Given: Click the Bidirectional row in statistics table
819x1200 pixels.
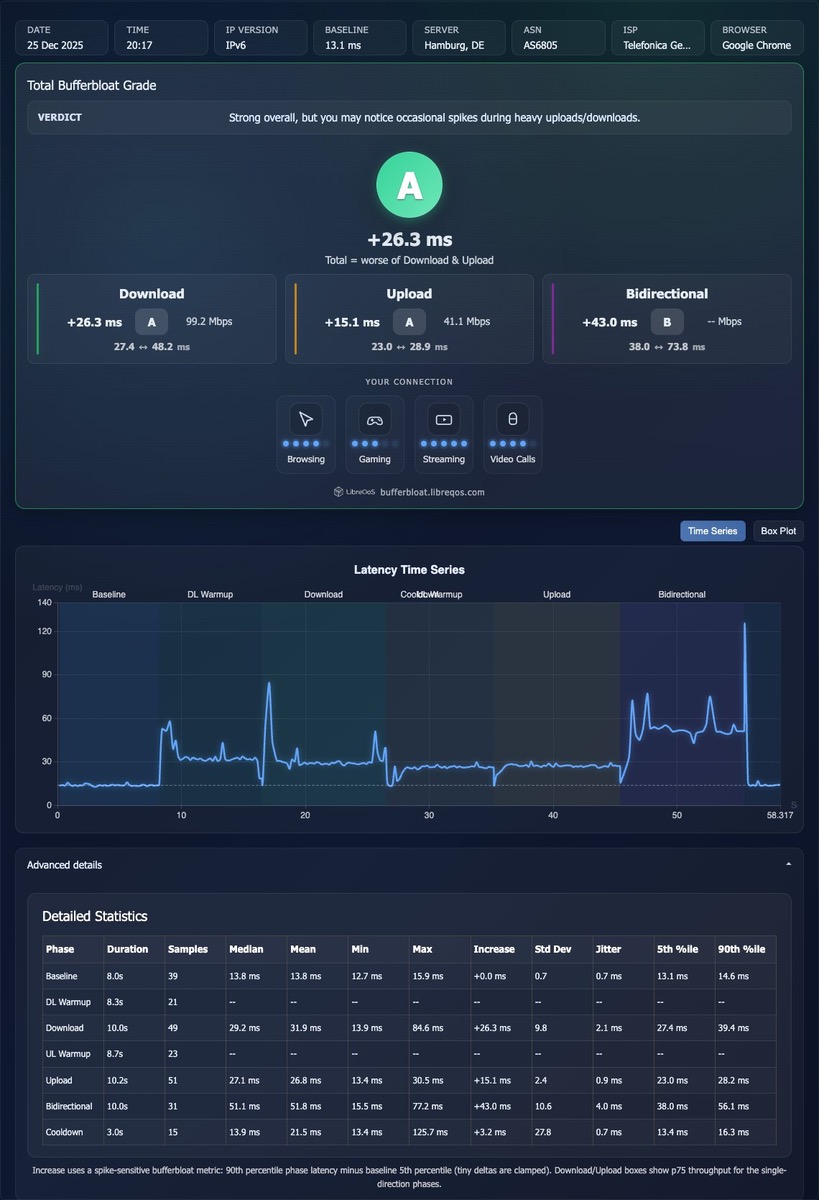Looking at the screenshot, I should tap(409, 1106).
